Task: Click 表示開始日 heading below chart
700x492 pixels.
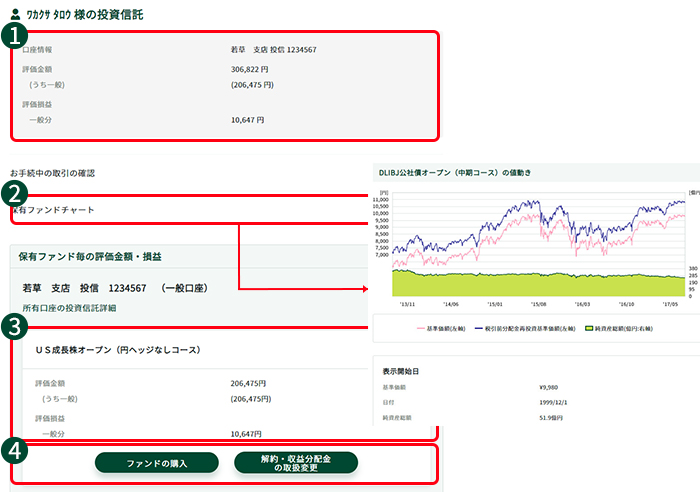Action: coord(400,371)
